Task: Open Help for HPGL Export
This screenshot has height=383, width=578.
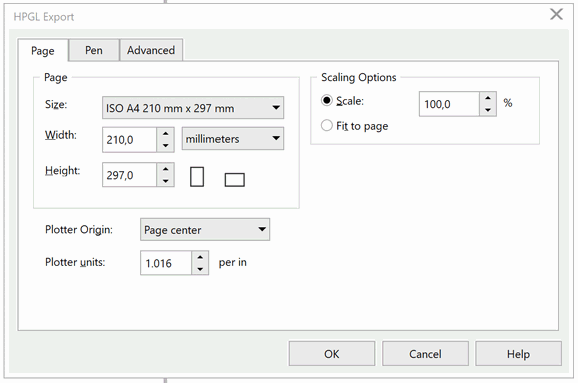Action: (518, 354)
